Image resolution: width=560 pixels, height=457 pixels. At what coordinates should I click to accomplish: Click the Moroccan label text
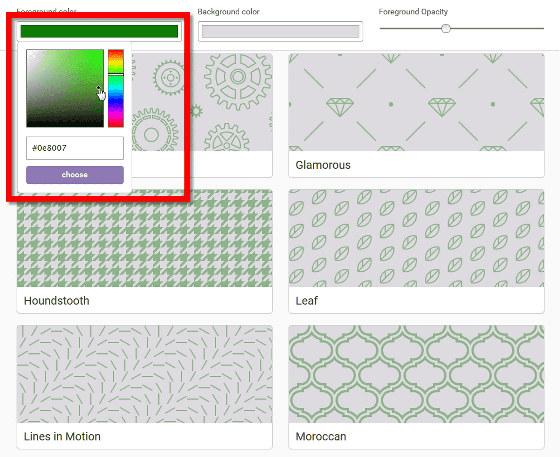(321, 436)
